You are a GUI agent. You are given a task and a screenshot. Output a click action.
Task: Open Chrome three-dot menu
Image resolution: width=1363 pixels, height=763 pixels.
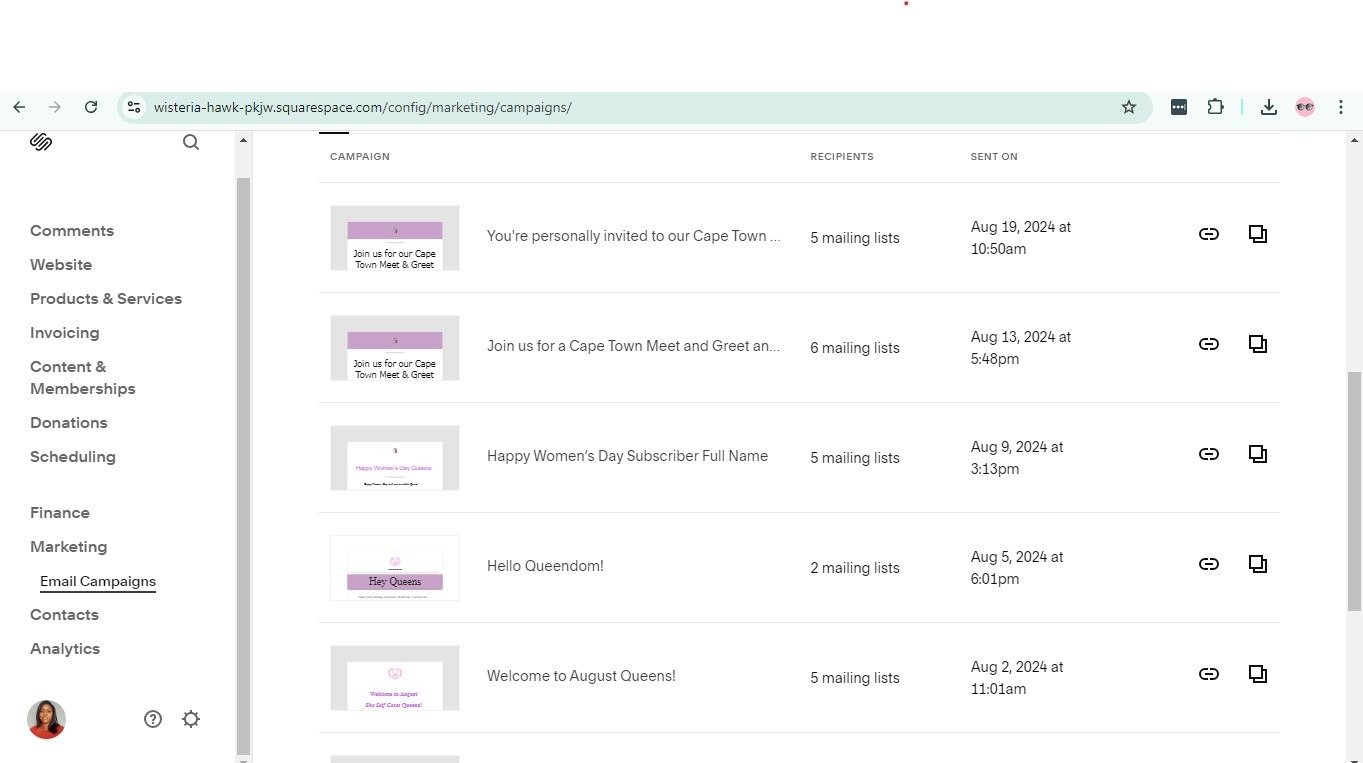point(1341,107)
